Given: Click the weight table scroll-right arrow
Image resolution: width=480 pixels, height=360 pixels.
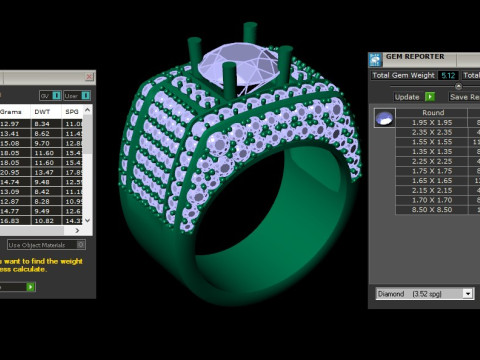Looking at the screenshot, I should tap(77, 230).
